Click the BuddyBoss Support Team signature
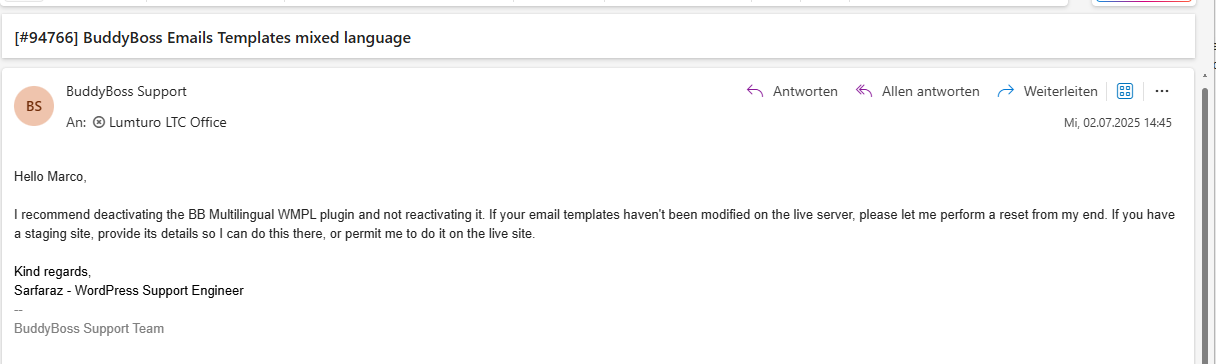Screen dimensions: 1216x364 [x=89, y=328]
